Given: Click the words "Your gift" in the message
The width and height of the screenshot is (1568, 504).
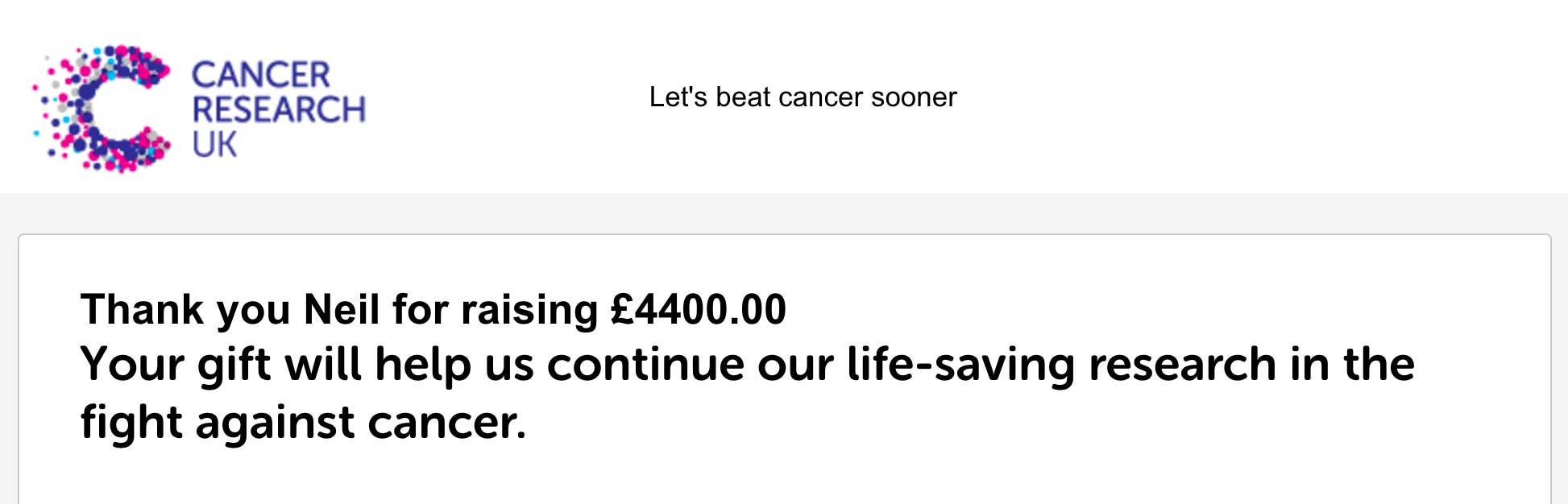Looking at the screenshot, I should pyautogui.click(x=175, y=365).
